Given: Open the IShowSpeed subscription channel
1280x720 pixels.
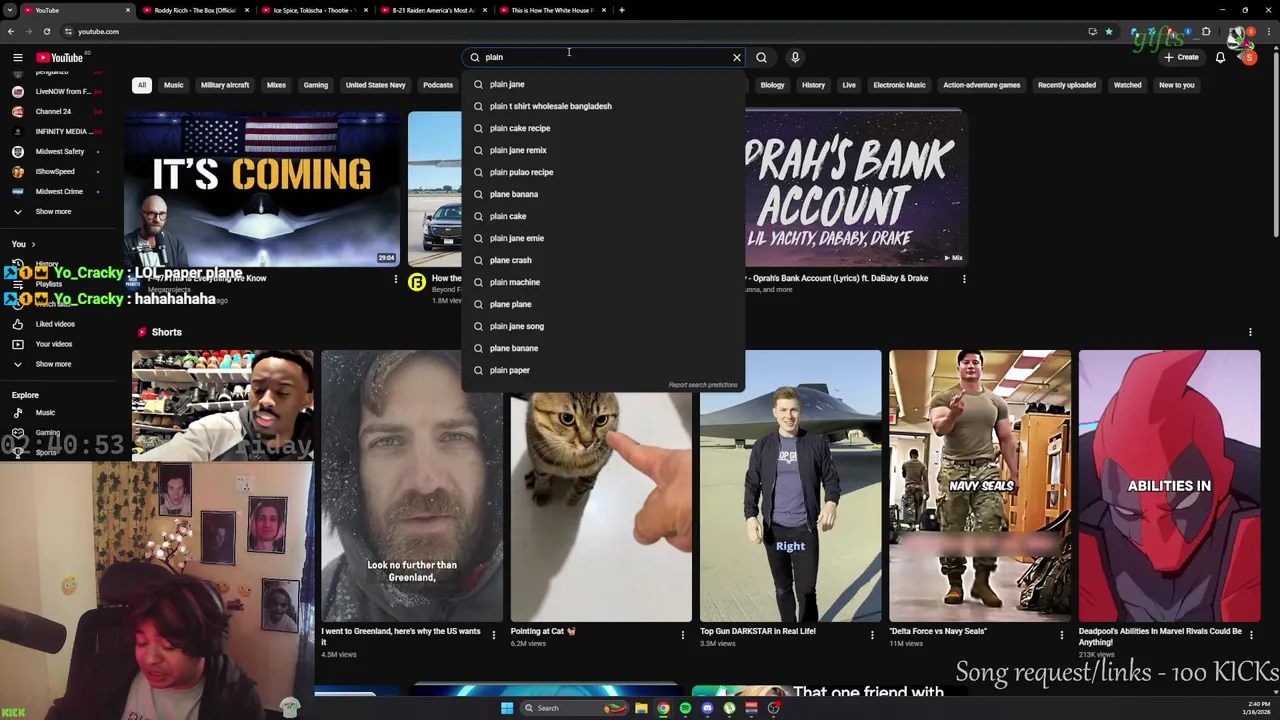Looking at the screenshot, I should click(x=55, y=172).
